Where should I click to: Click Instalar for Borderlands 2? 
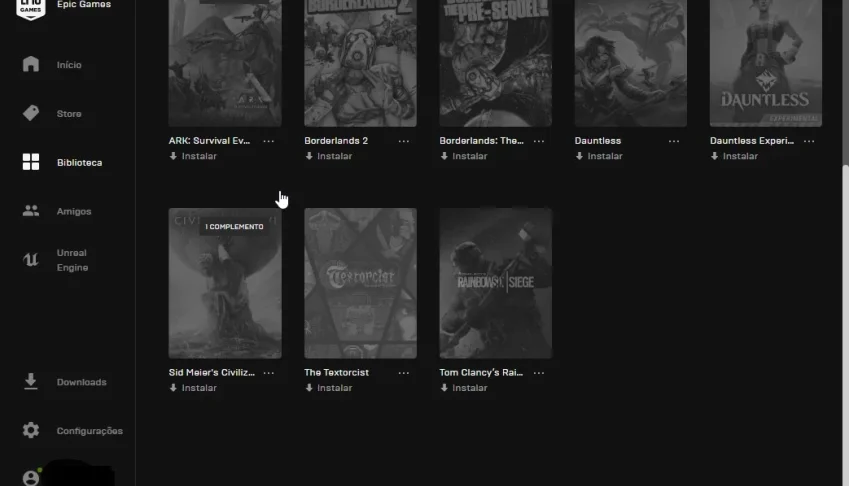click(335, 156)
